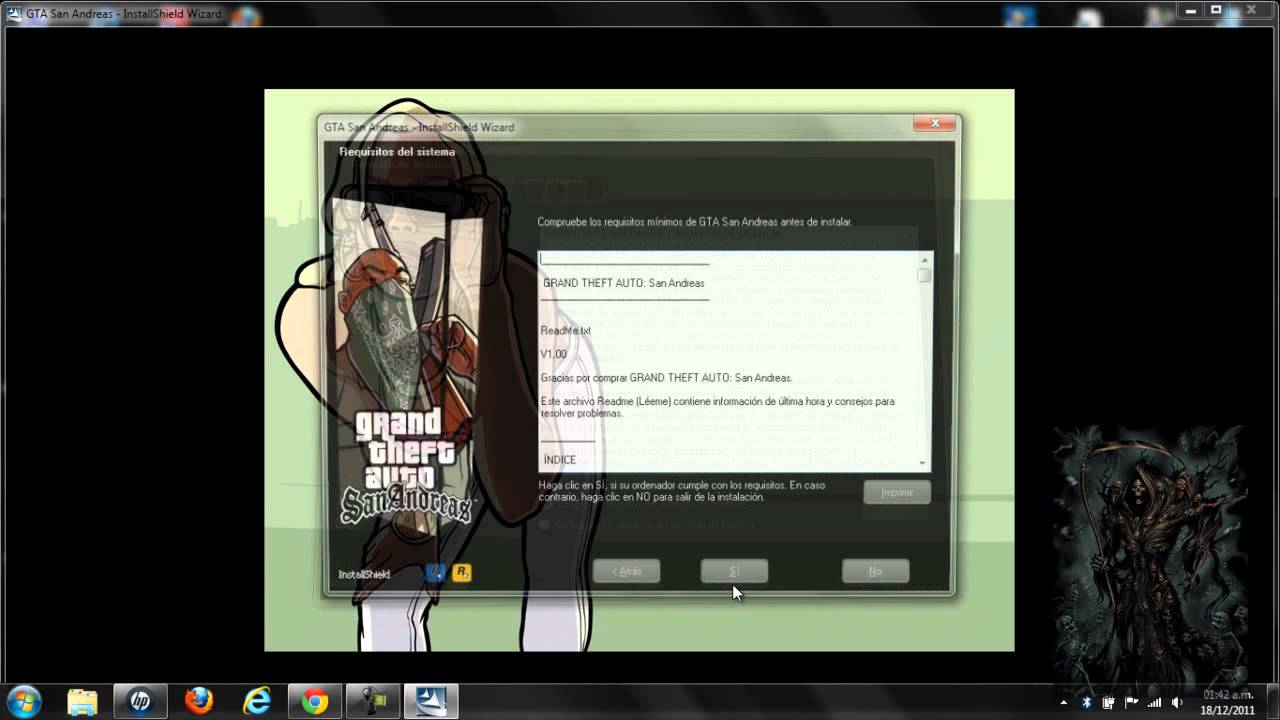This screenshot has width=1280, height=720.
Task: Close the InstallShield Wizard dialog
Action: coord(935,123)
